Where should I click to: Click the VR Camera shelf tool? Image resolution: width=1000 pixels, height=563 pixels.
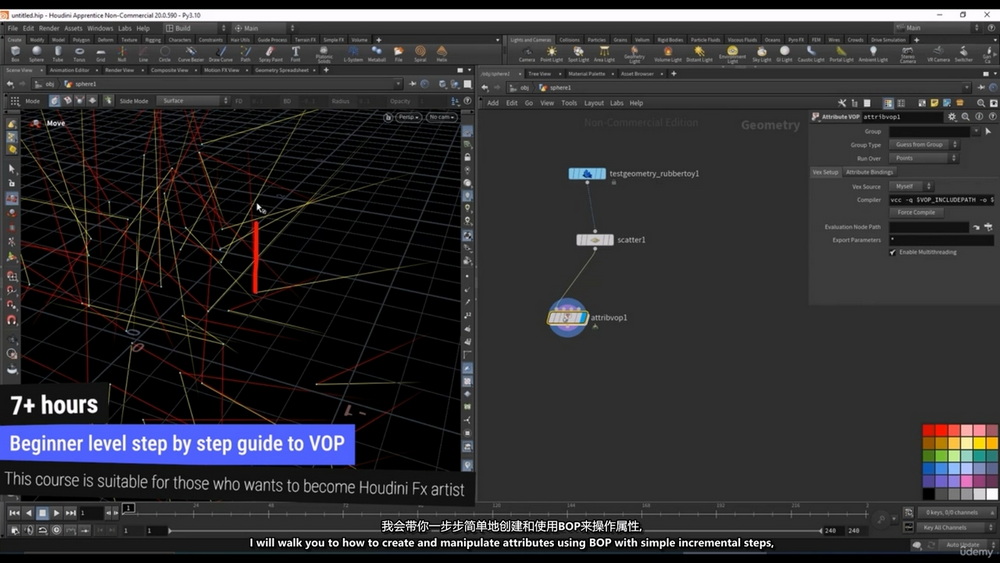[x=938, y=54]
